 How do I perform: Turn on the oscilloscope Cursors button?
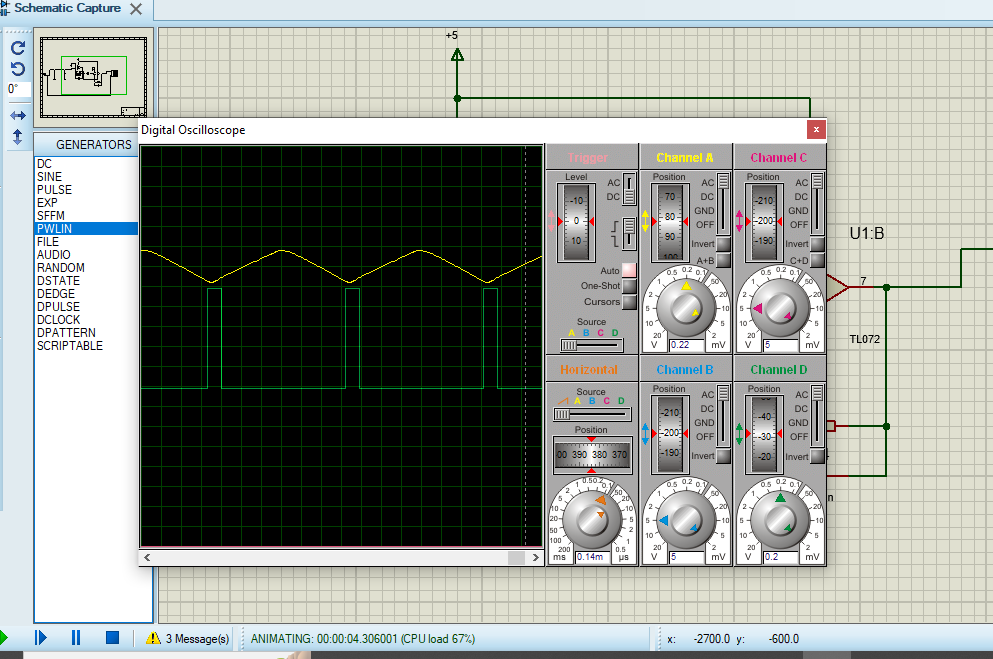629,302
